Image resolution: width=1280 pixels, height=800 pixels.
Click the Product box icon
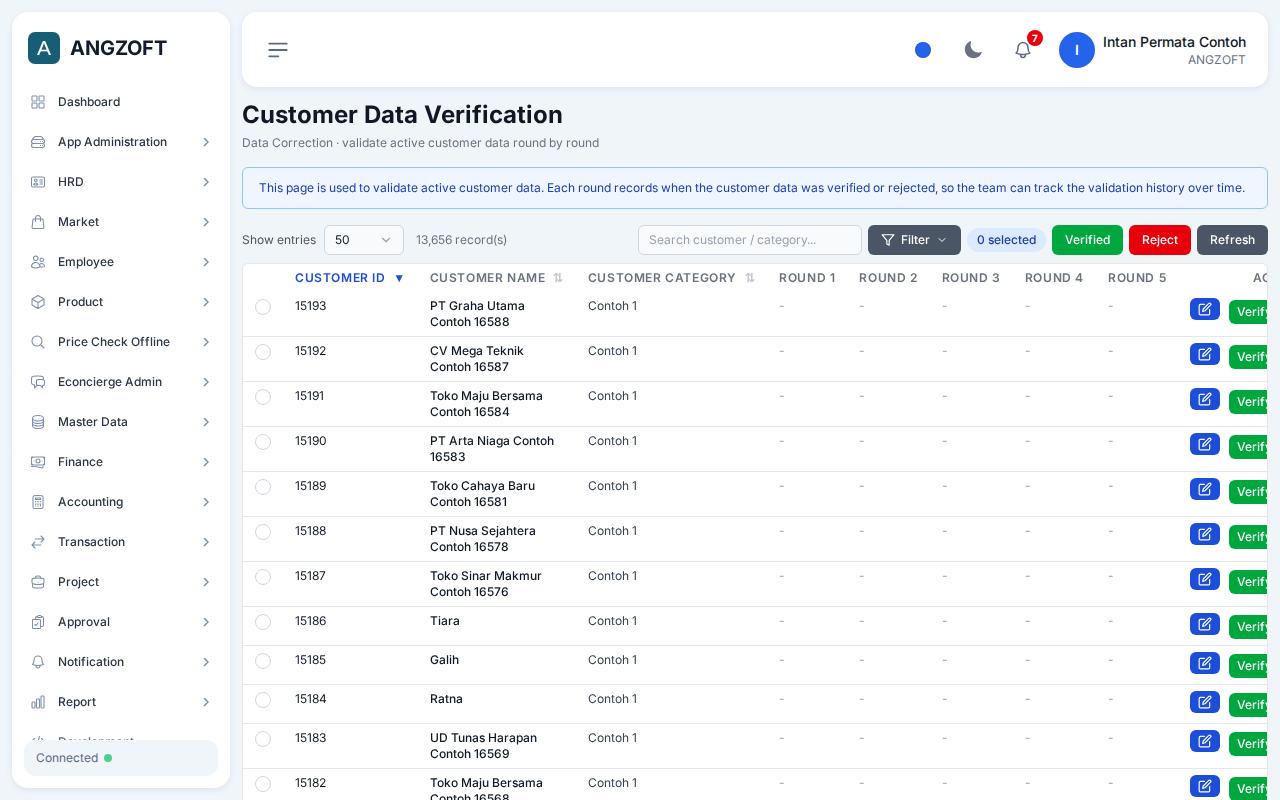click(38, 302)
